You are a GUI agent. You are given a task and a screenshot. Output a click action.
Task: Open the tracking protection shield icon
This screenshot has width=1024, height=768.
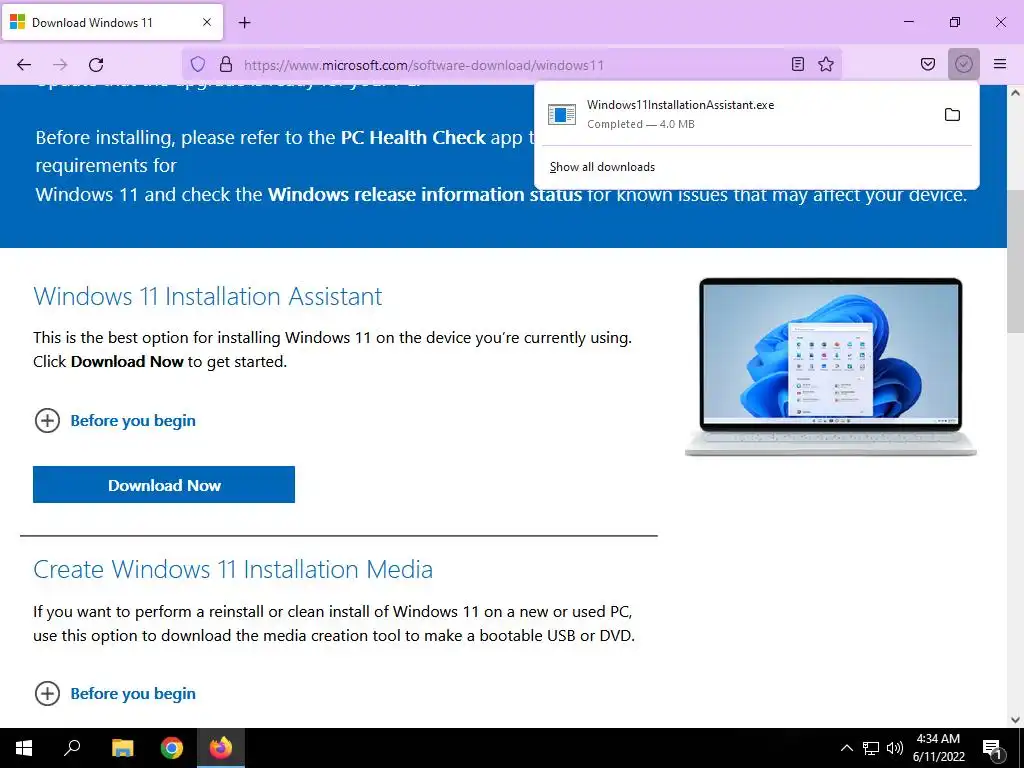coord(197,64)
